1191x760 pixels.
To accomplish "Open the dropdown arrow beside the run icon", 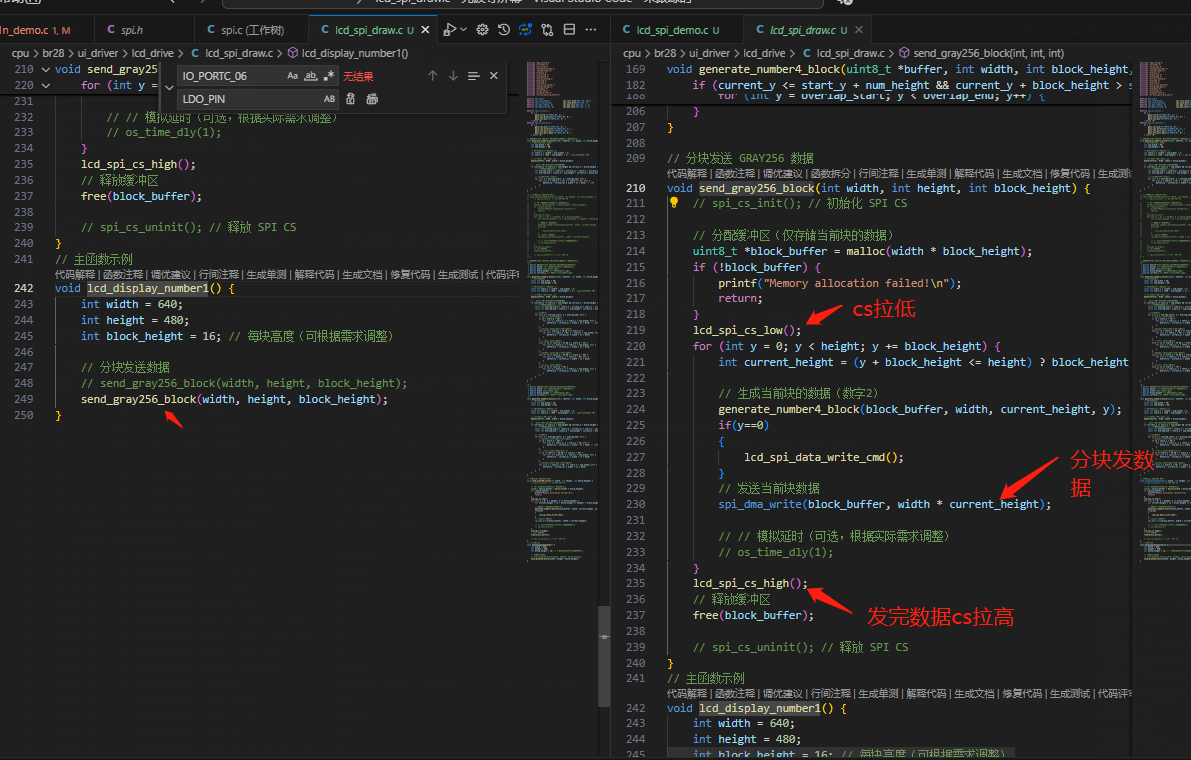I will pos(463,30).
